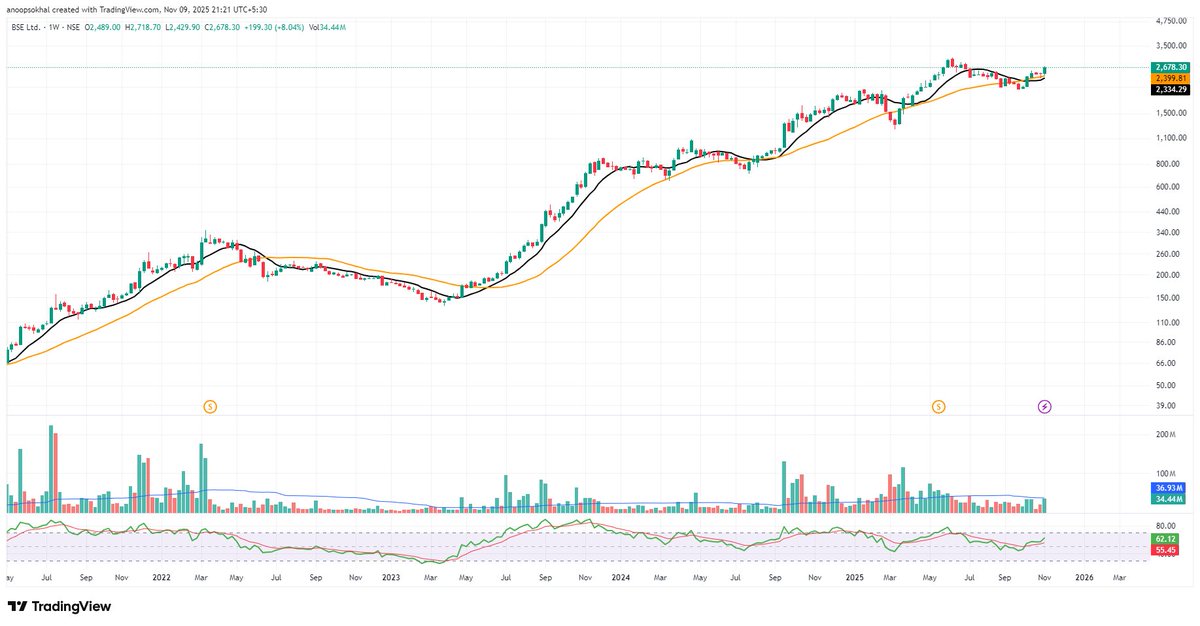Image resolution: width=1200 pixels, height=626 pixels.
Task: Click the blue 36.93M volume average label
Action: click(x=1170, y=486)
